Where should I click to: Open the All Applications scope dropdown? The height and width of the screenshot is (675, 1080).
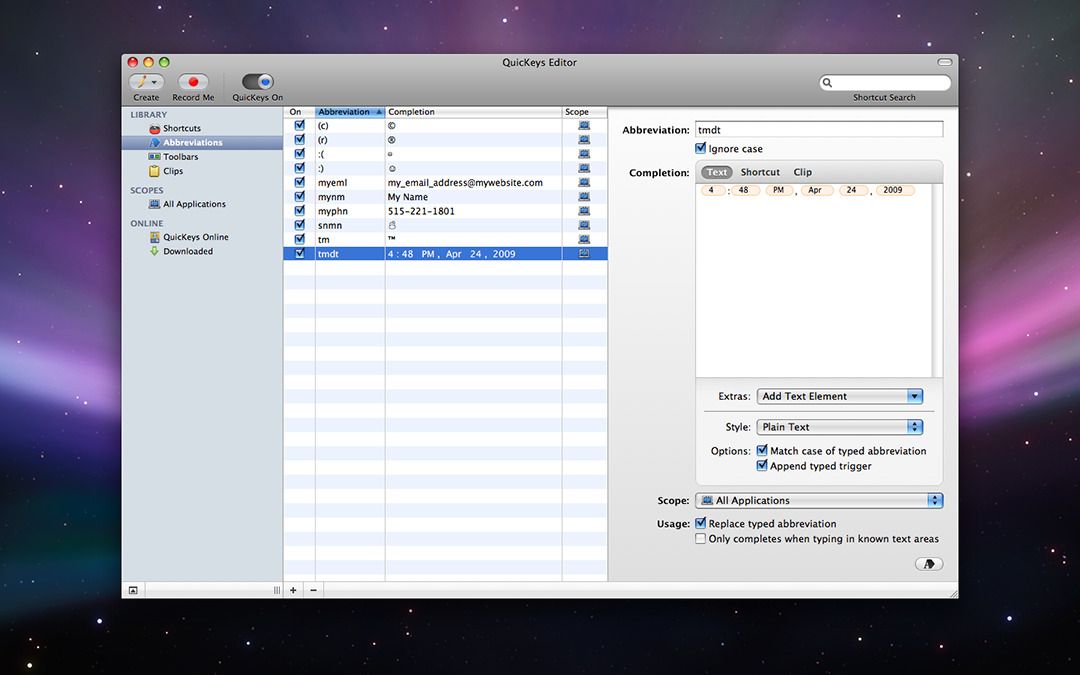820,501
